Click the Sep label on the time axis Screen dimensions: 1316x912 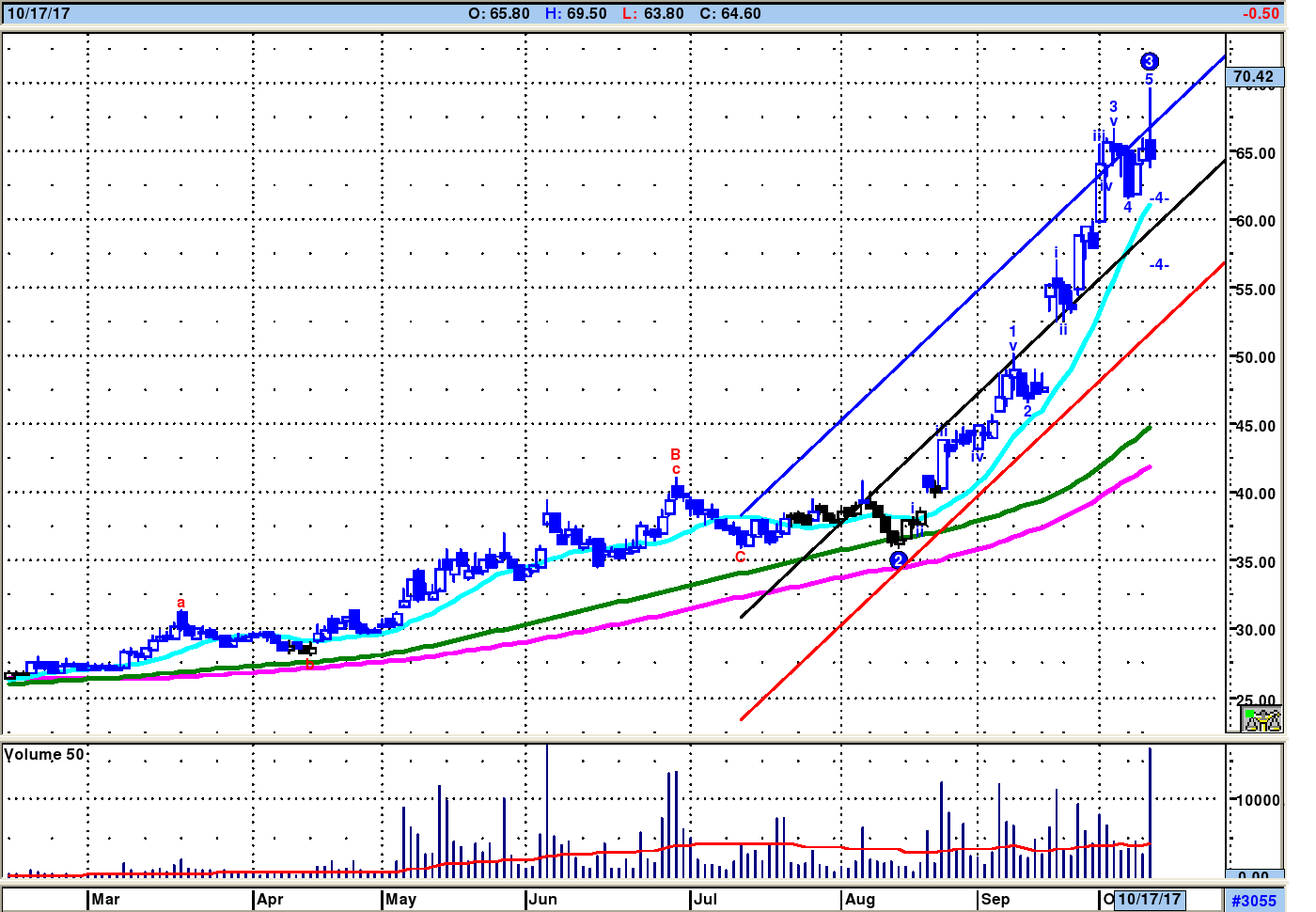(x=995, y=900)
